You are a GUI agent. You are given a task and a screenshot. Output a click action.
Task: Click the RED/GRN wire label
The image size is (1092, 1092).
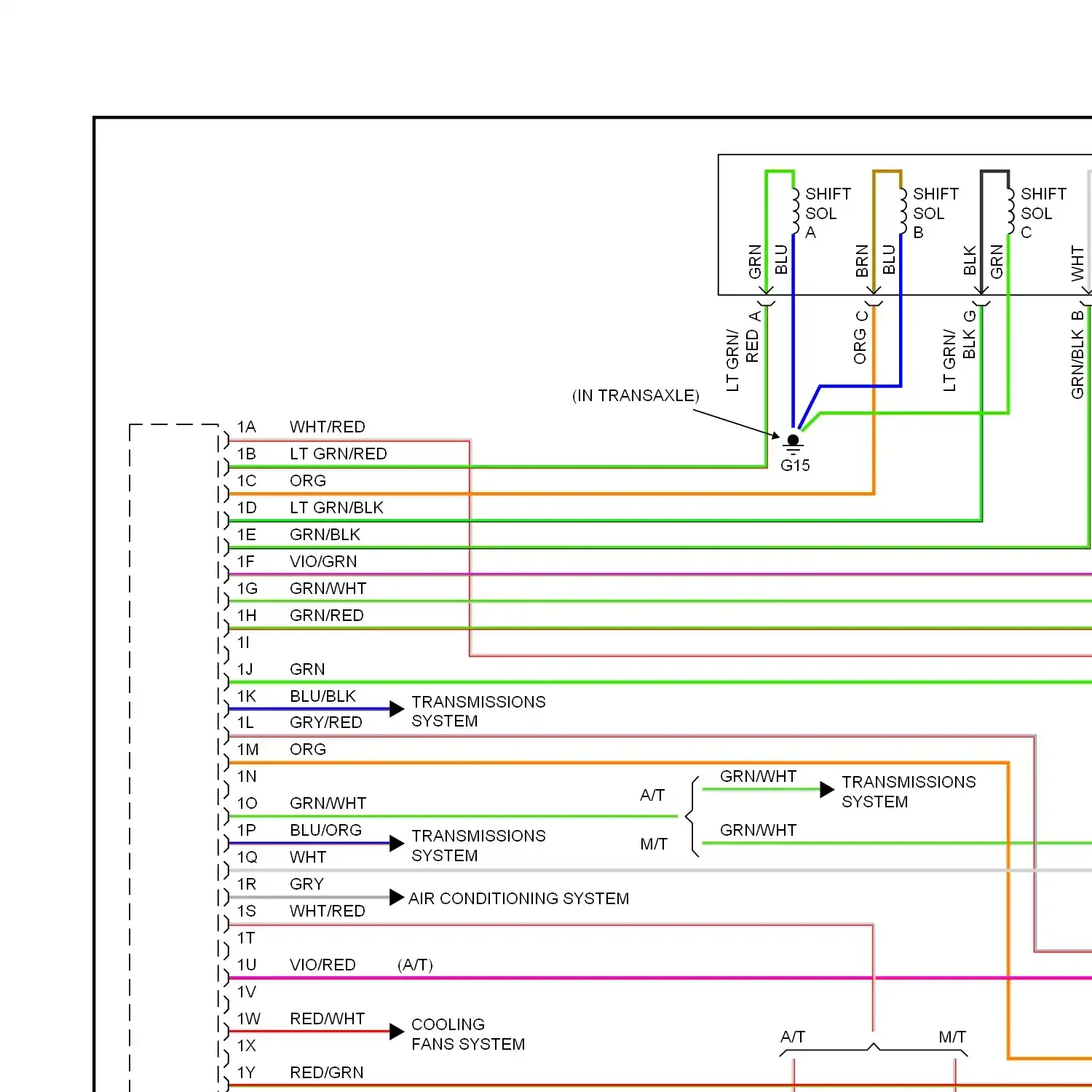pos(327,1073)
